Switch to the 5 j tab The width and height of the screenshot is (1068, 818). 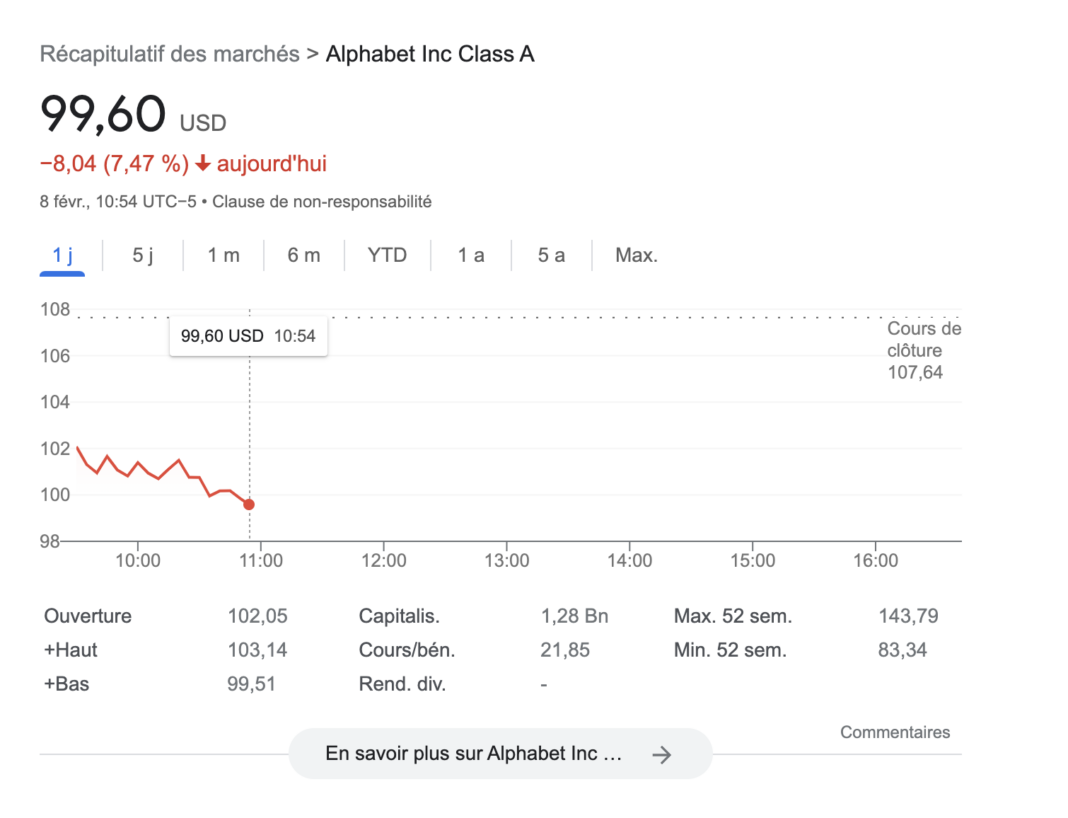(143, 255)
